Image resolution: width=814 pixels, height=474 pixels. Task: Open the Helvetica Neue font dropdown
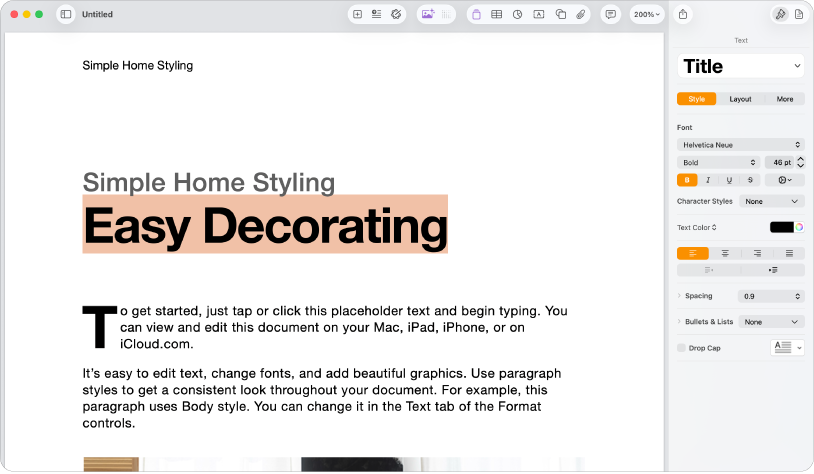tap(741, 145)
